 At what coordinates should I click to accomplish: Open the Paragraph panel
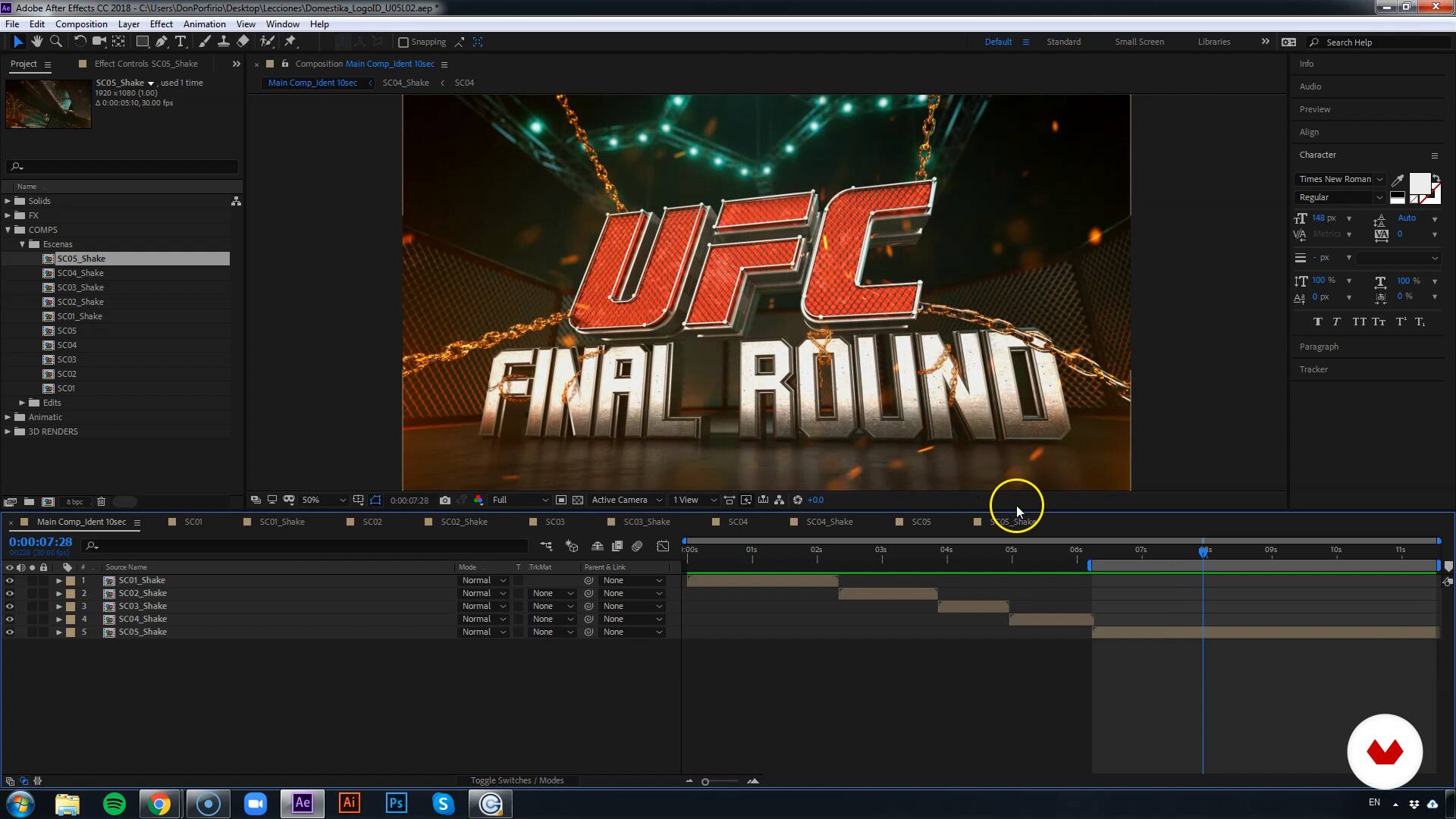point(1319,347)
